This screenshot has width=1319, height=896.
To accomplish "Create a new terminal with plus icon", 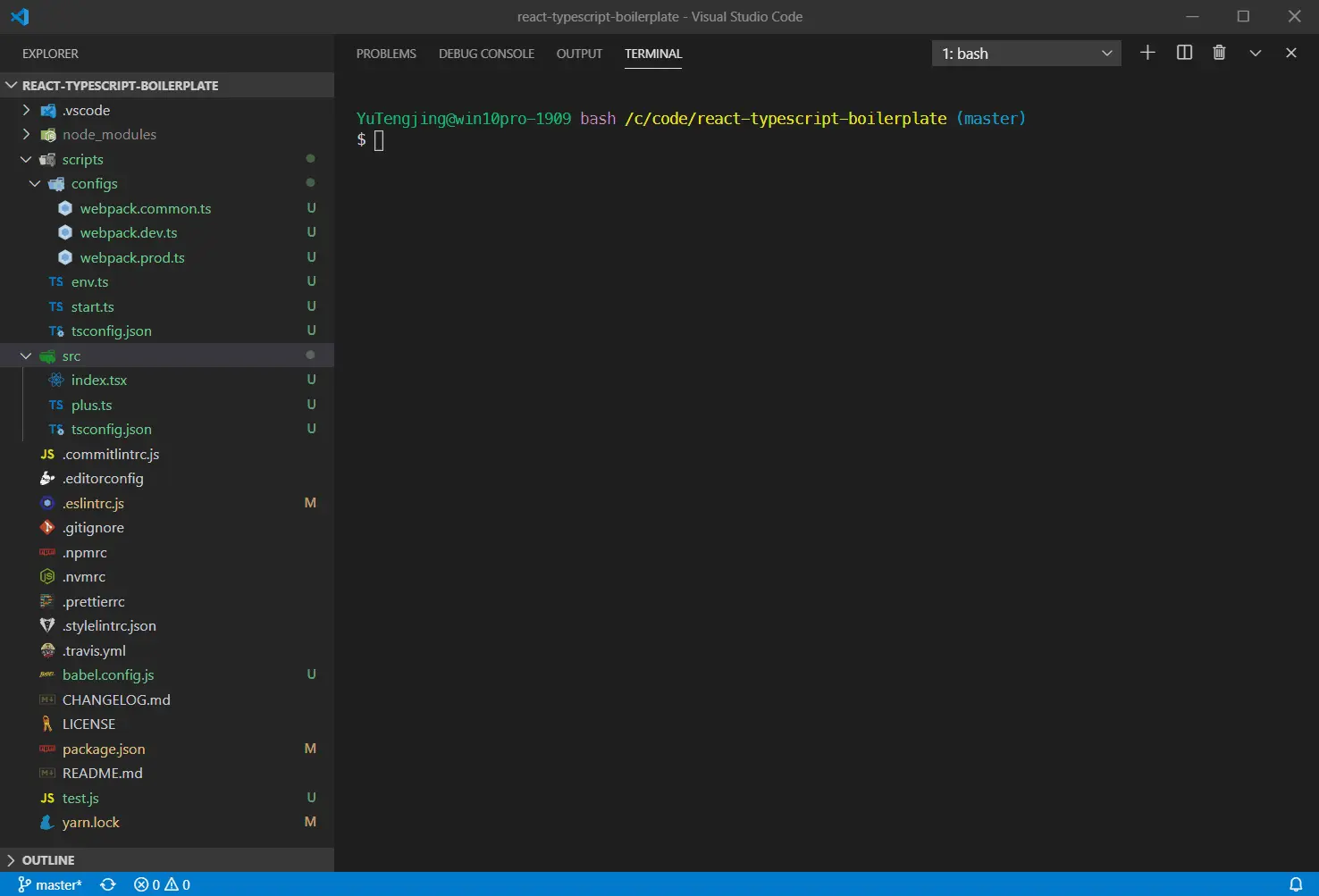I will [x=1147, y=53].
